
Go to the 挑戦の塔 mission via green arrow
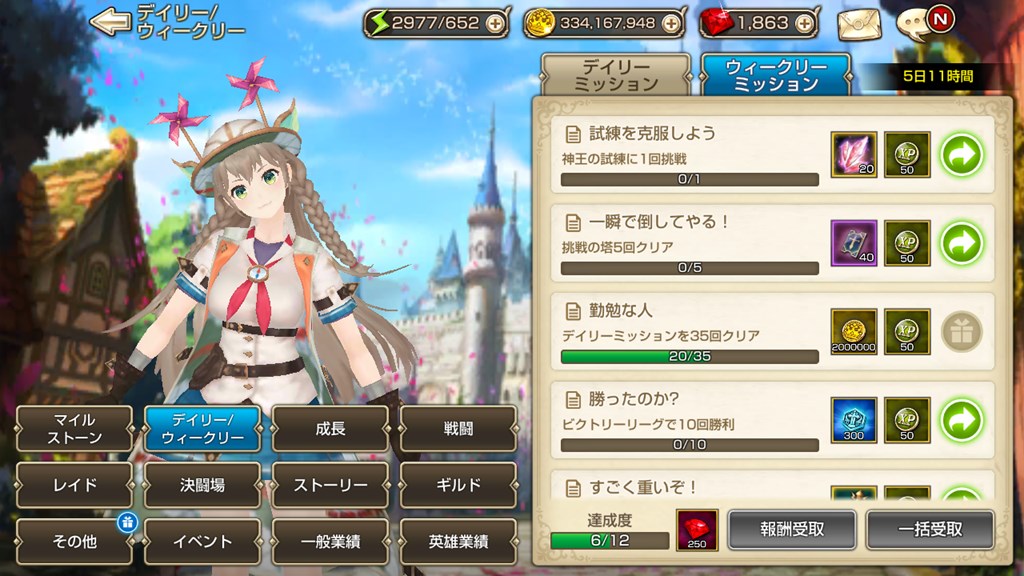pos(961,243)
